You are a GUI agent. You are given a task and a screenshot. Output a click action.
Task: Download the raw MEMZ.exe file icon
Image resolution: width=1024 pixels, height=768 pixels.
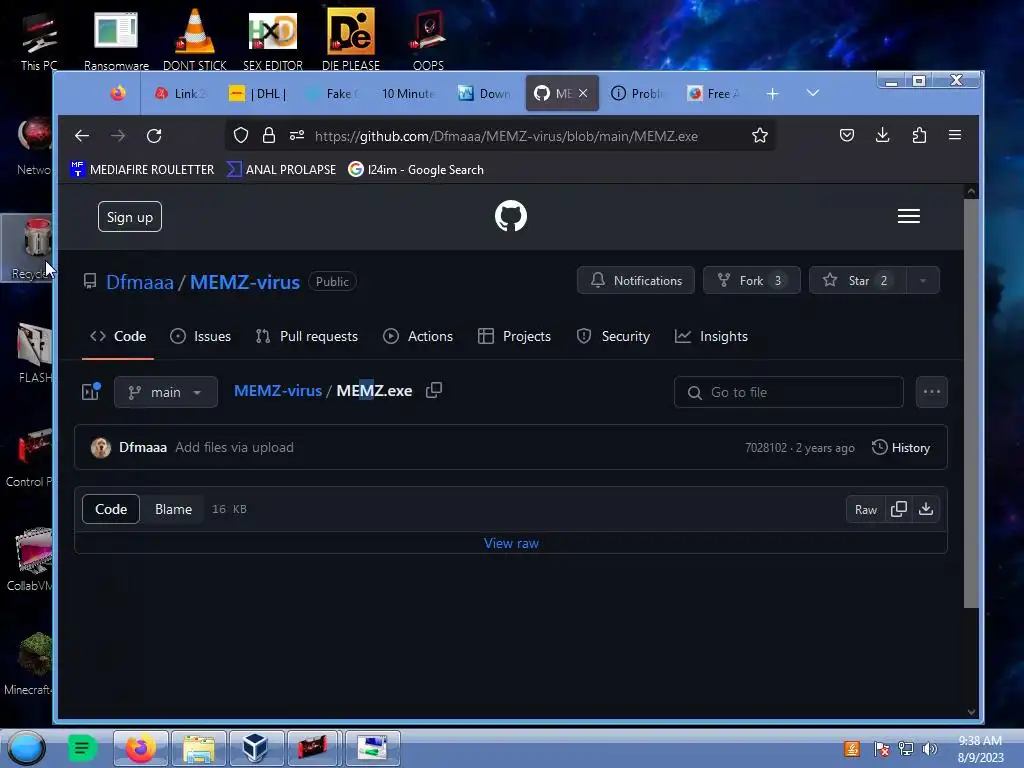point(925,509)
